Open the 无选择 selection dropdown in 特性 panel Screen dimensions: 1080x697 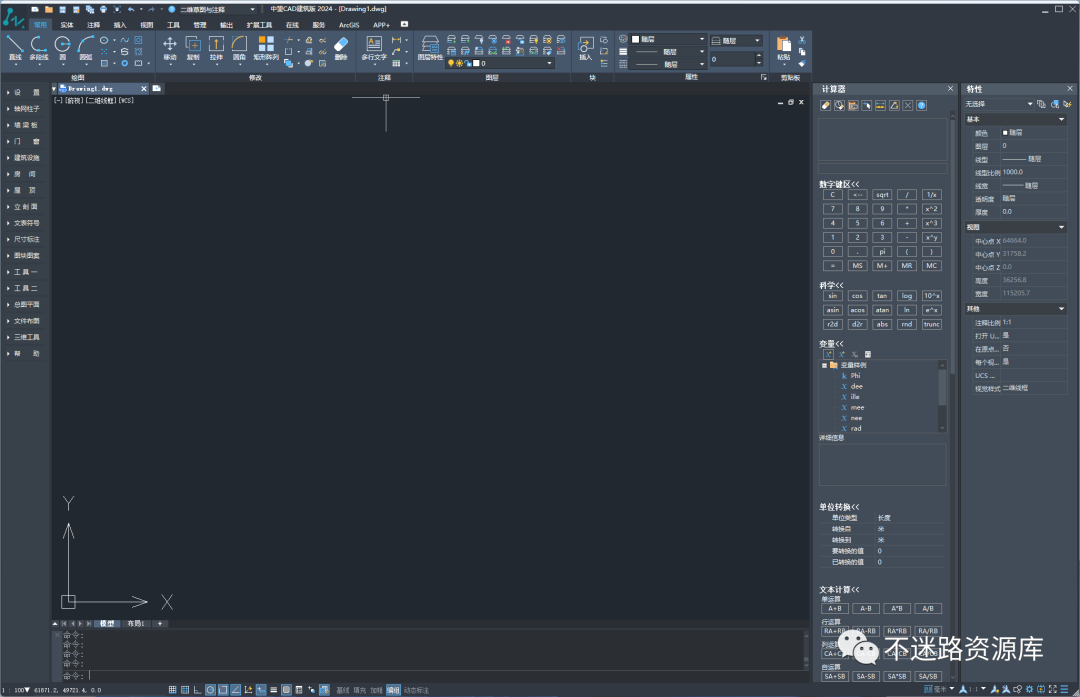point(999,104)
